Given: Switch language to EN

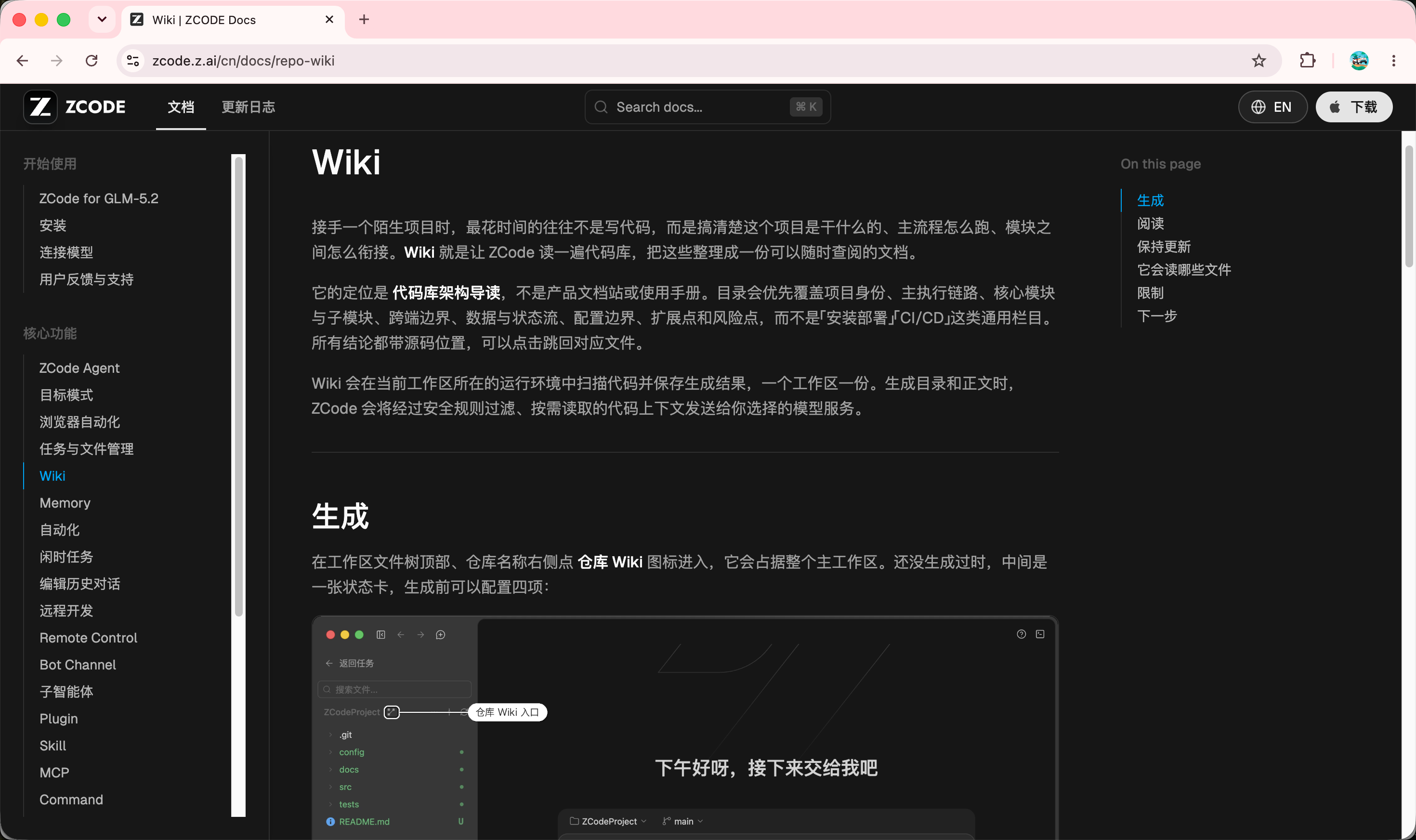Looking at the screenshot, I should [1272, 107].
